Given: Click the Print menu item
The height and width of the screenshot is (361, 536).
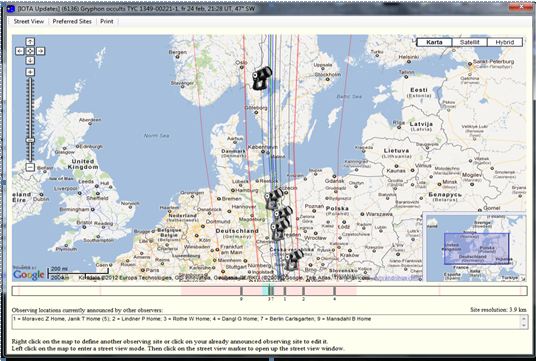Looking at the screenshot, I should coord(107,21).
